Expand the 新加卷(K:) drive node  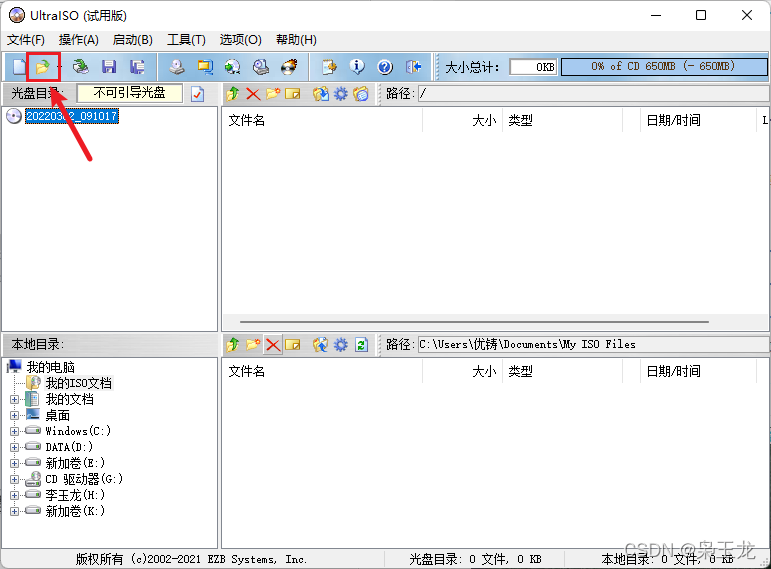click(14, 511)
